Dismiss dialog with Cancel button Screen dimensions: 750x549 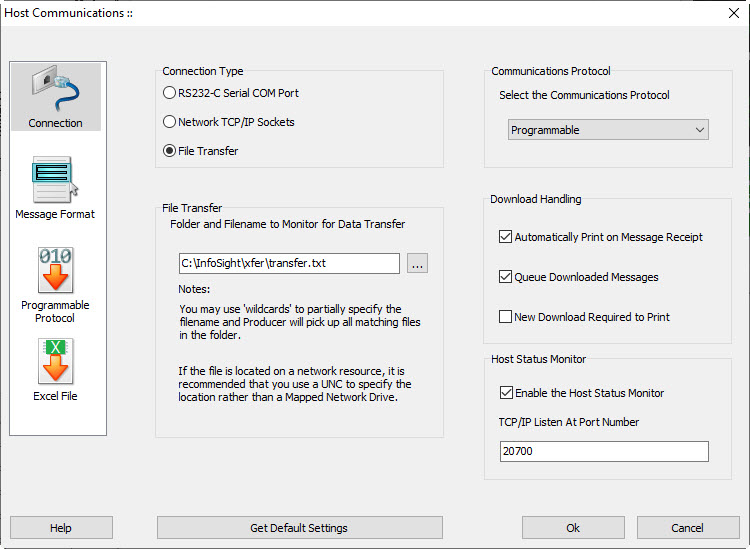coord(688,528)
